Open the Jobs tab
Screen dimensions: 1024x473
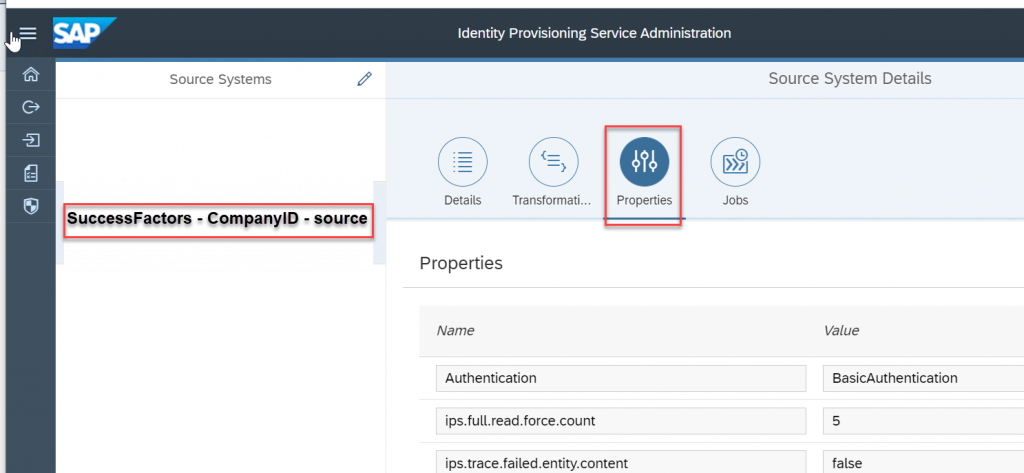(x=735, y=173)
